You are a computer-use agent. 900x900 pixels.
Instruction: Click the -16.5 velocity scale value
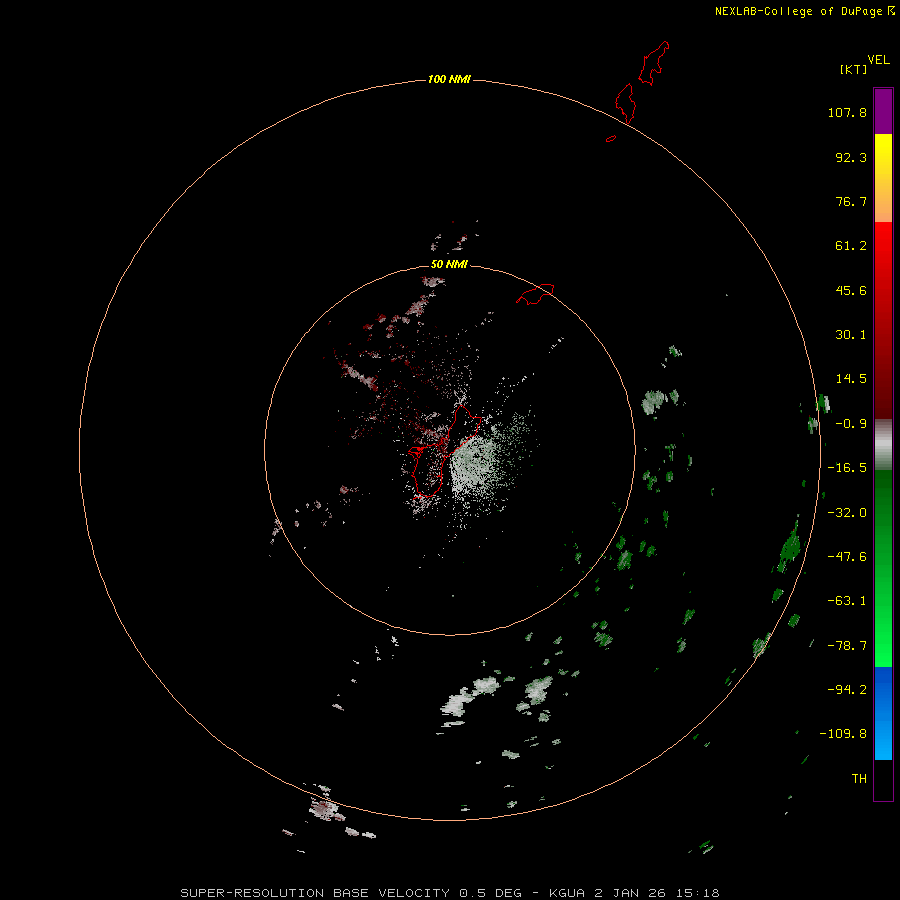(847, 468)
